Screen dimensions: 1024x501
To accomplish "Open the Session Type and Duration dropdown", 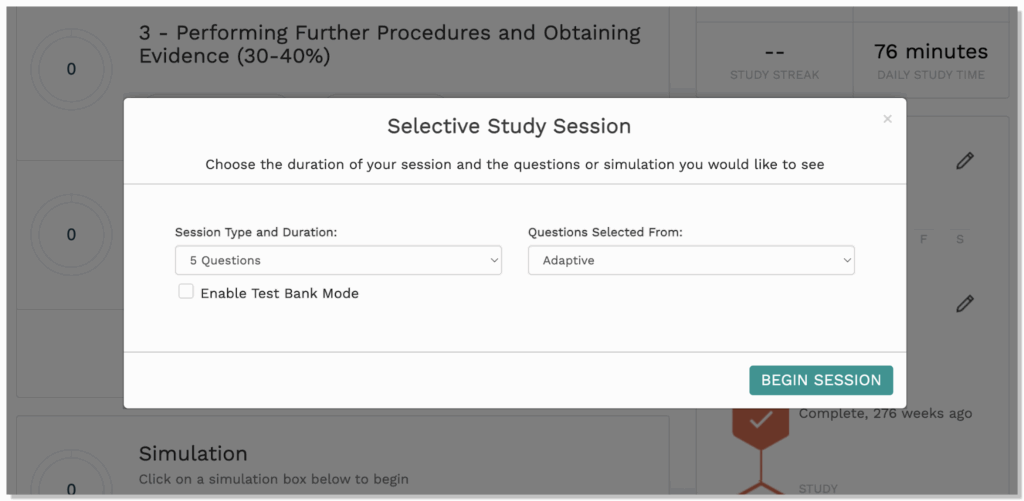I will 337,260.
